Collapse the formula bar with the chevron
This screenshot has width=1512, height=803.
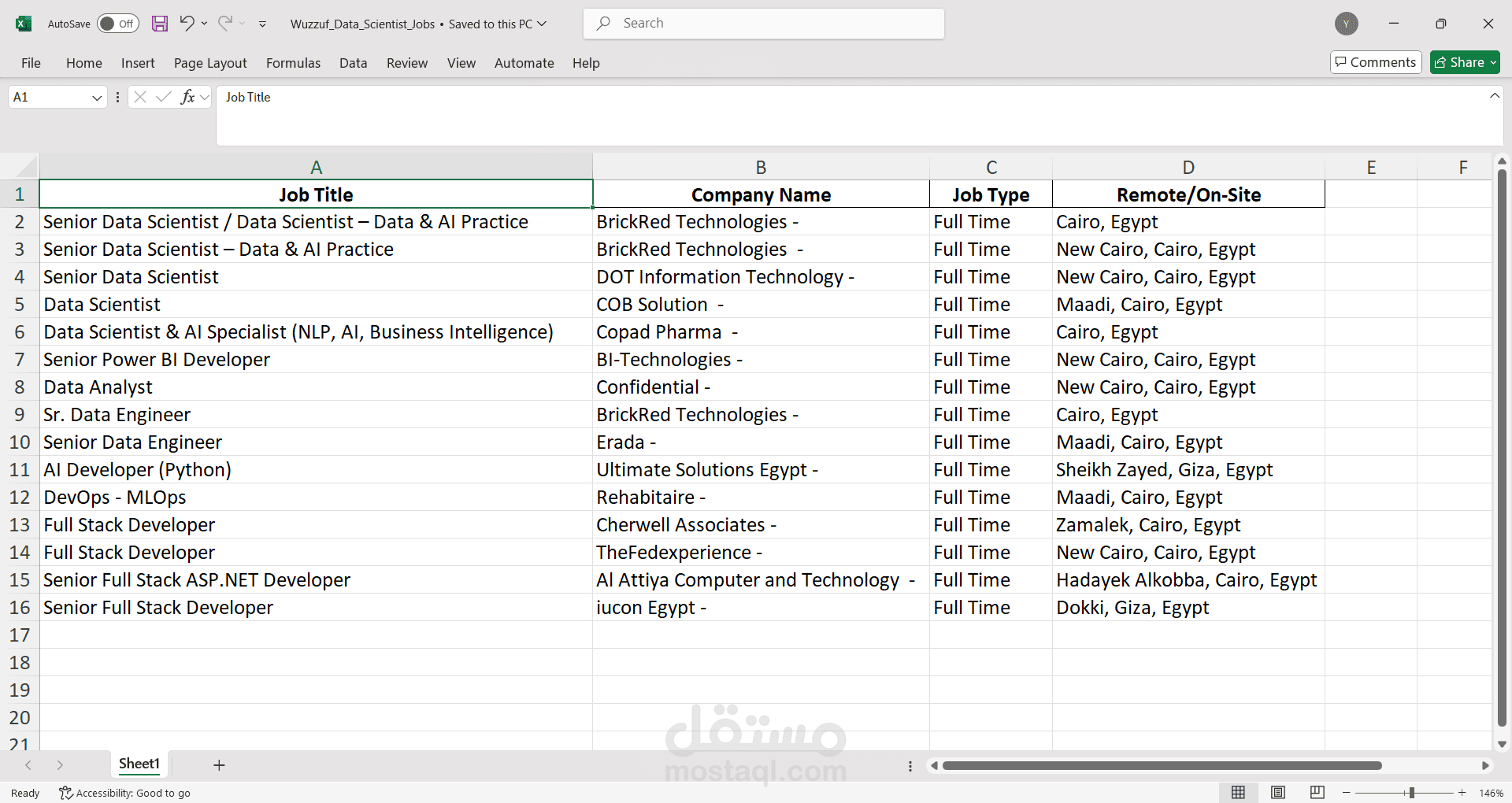coord(1494,96)
